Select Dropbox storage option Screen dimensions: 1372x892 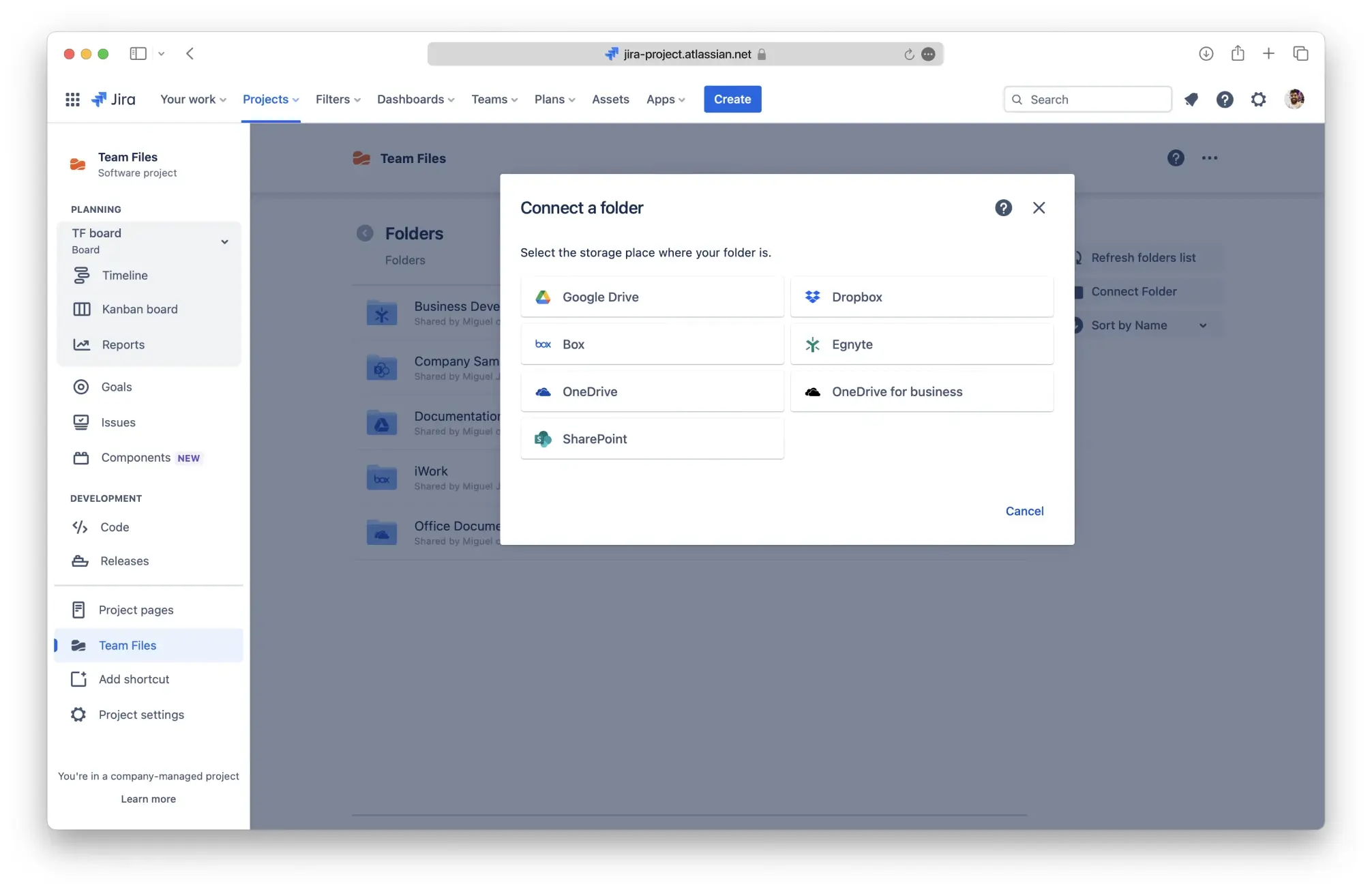[x=921, y=297]
